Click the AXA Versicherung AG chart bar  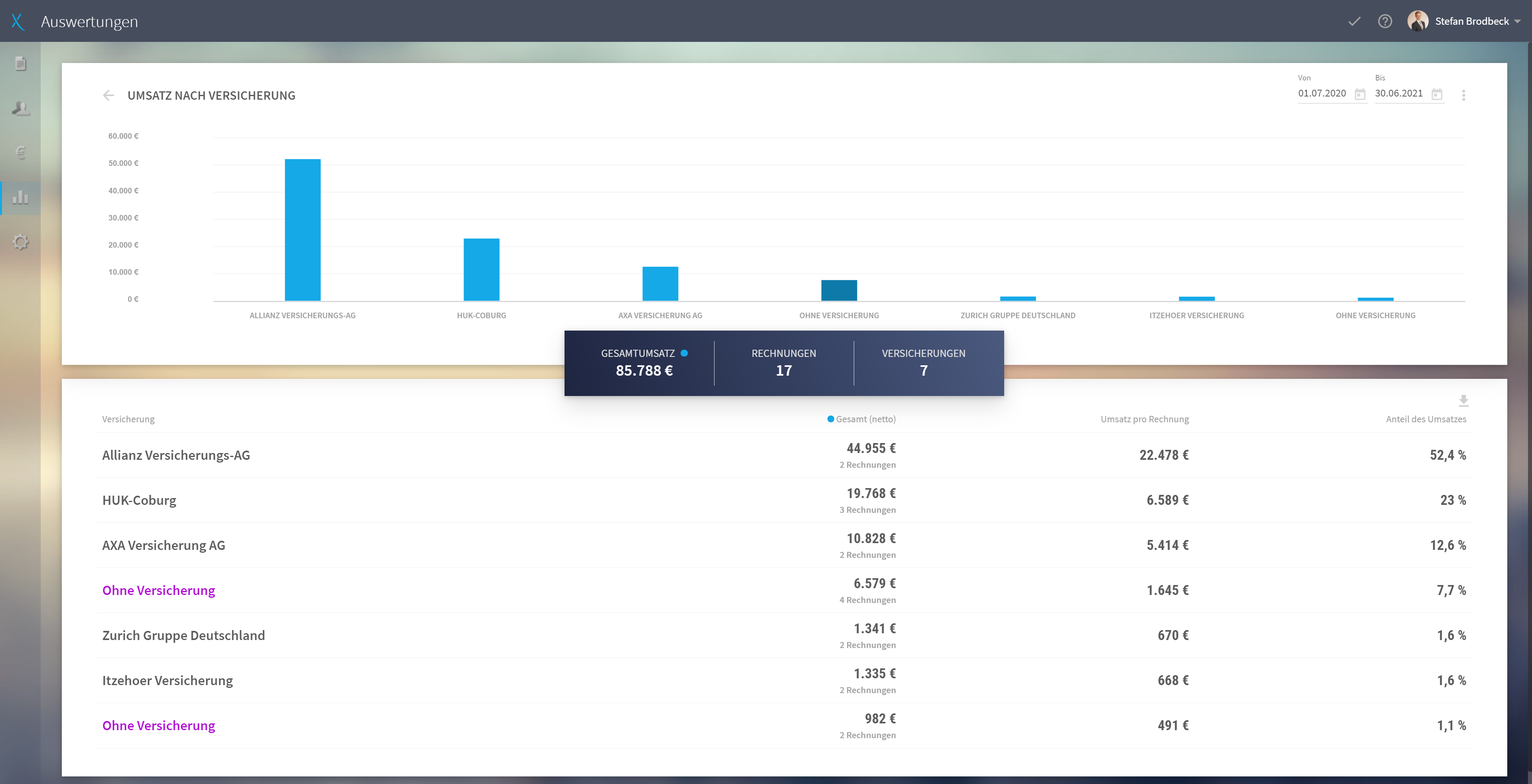(x=660, y=284)
